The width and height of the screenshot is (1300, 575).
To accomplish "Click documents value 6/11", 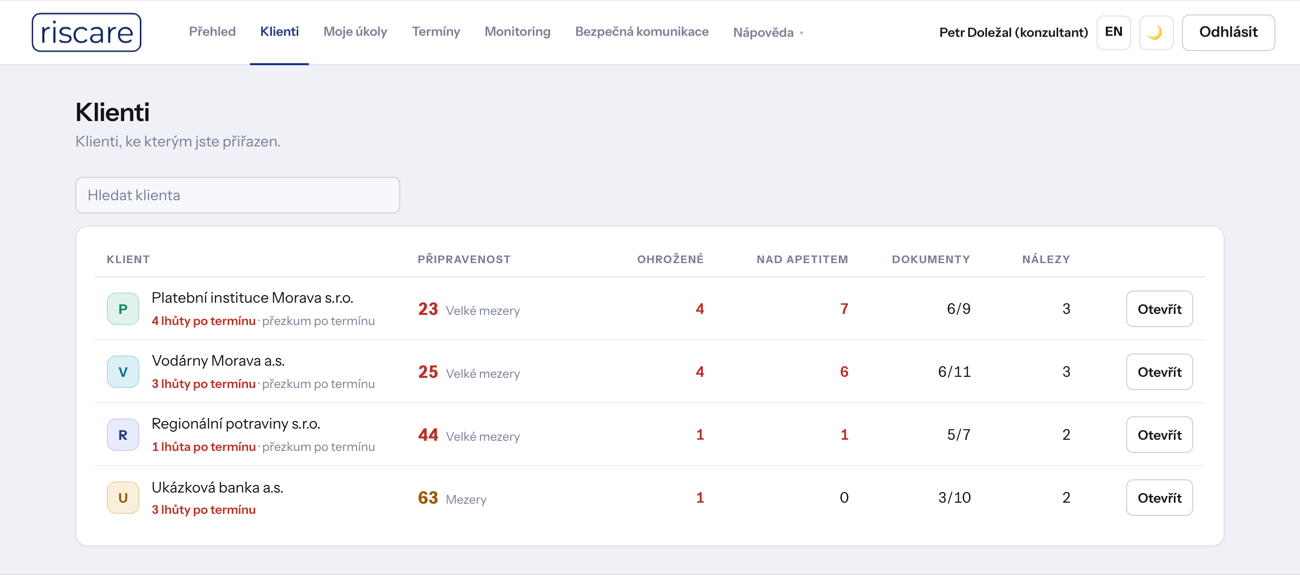I will pyautogui.click(x=954, y=372).
